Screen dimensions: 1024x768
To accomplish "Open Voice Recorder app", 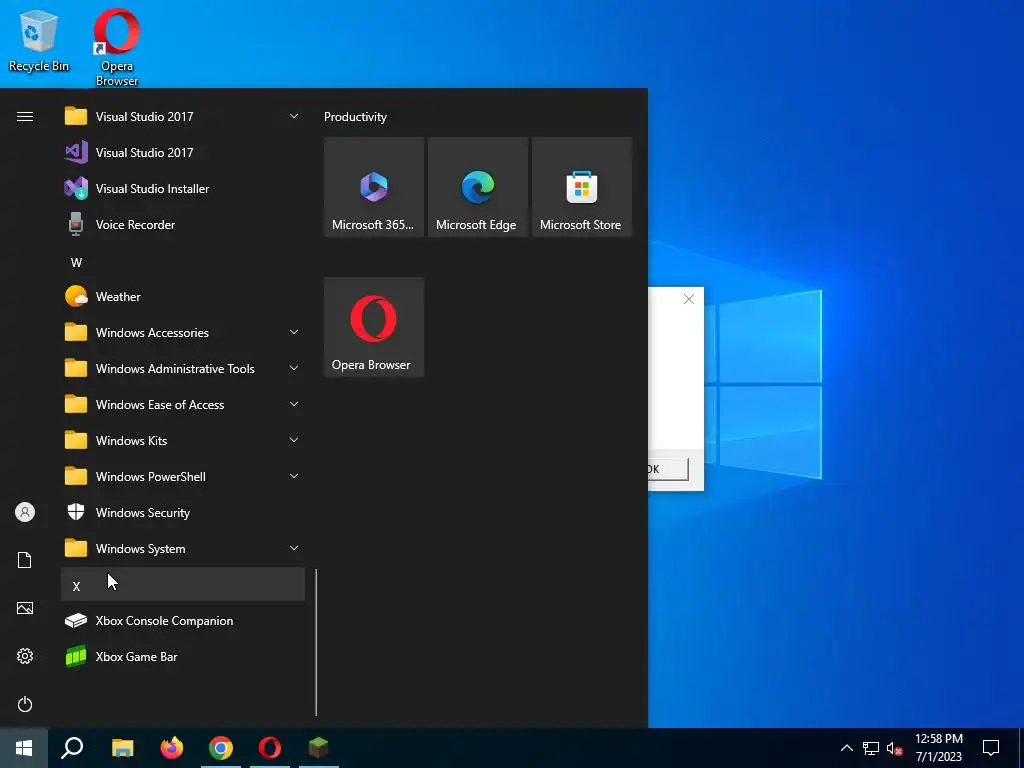I will click(183, 225).
